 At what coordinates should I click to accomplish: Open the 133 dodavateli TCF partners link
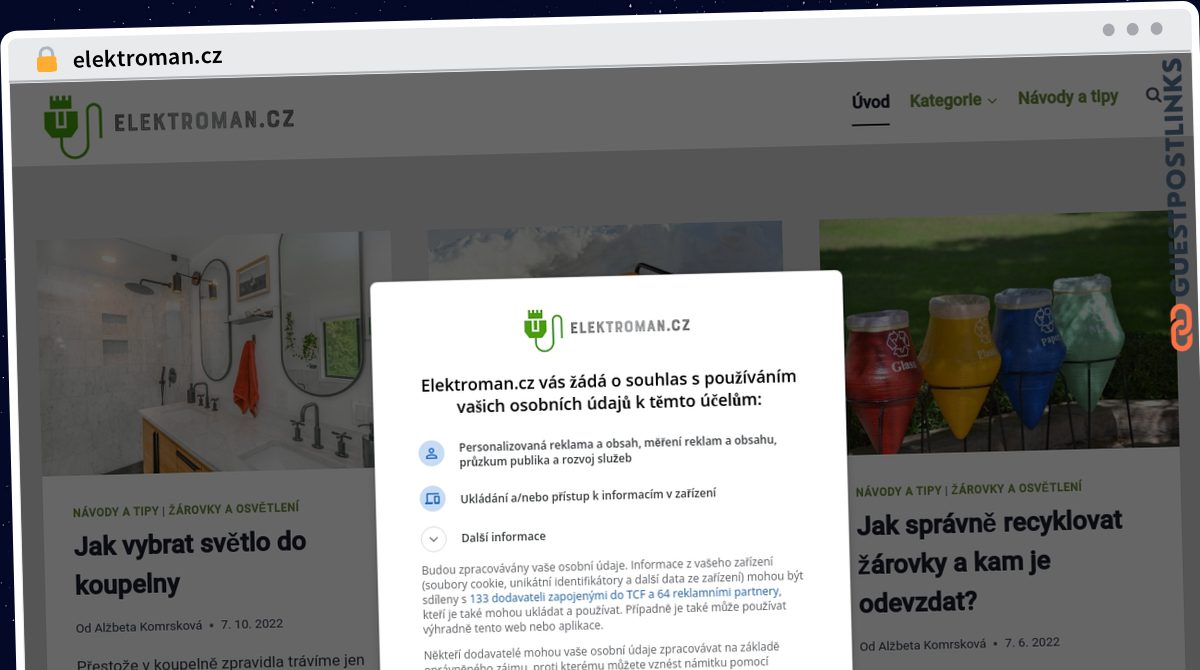tap(624, 592)
